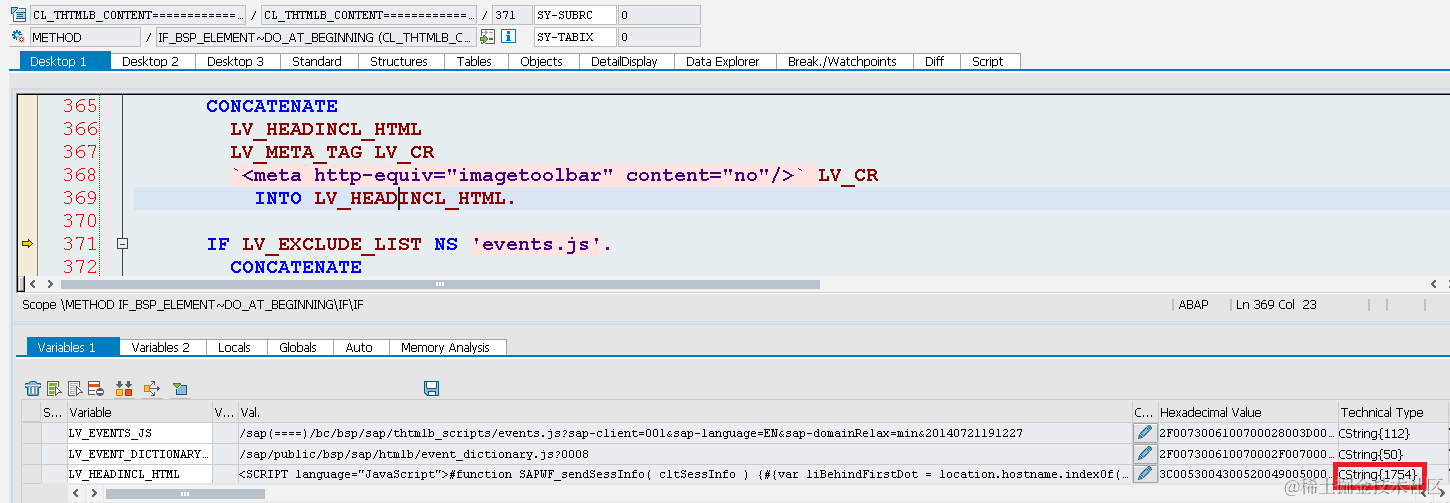Click the Hexadecimal Value column header
This screenshot has height=503, width=1450.
click(1247, 412)
